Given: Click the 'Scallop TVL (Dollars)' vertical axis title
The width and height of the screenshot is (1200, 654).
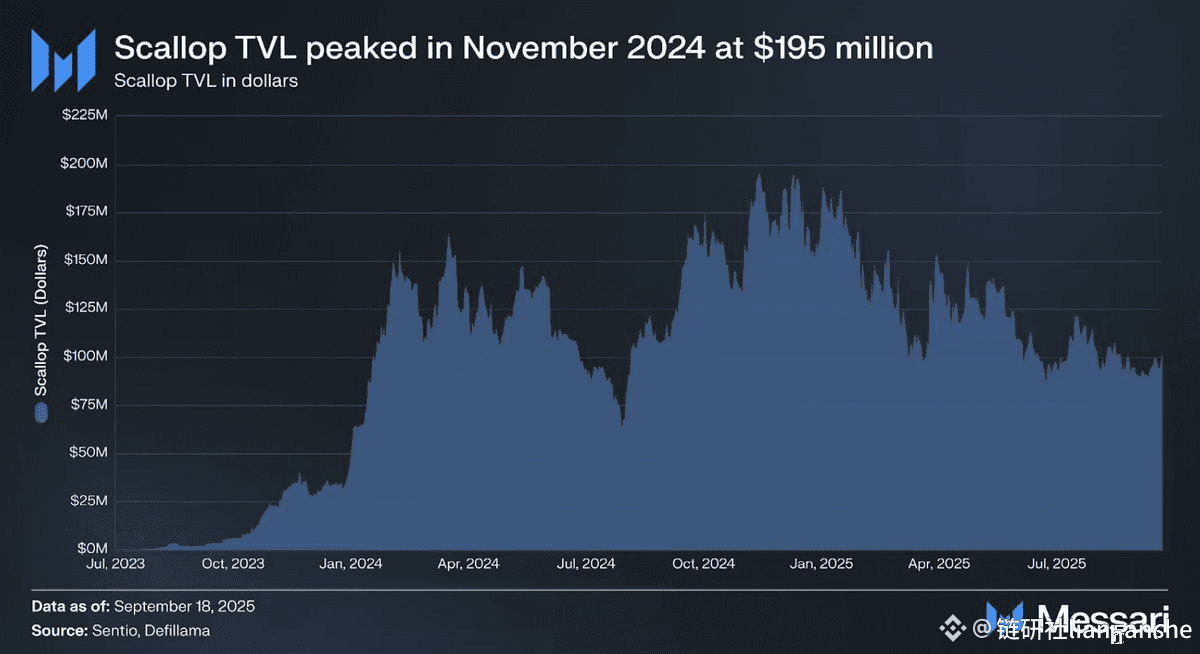Looking at the screenshot, I should 41,319.
